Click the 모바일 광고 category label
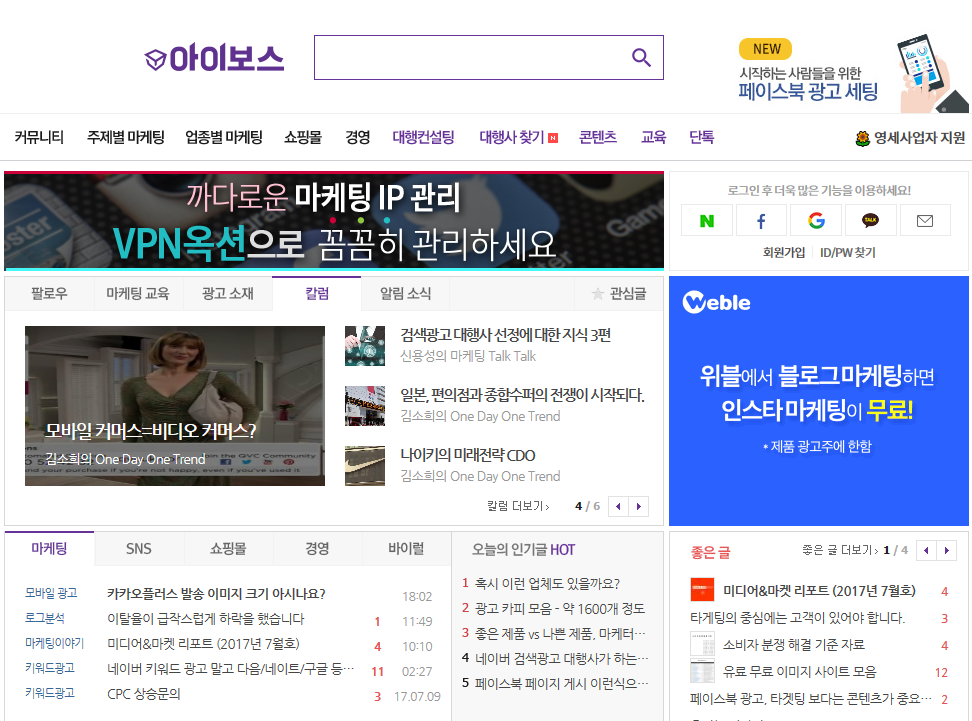 tap(51, 593)
